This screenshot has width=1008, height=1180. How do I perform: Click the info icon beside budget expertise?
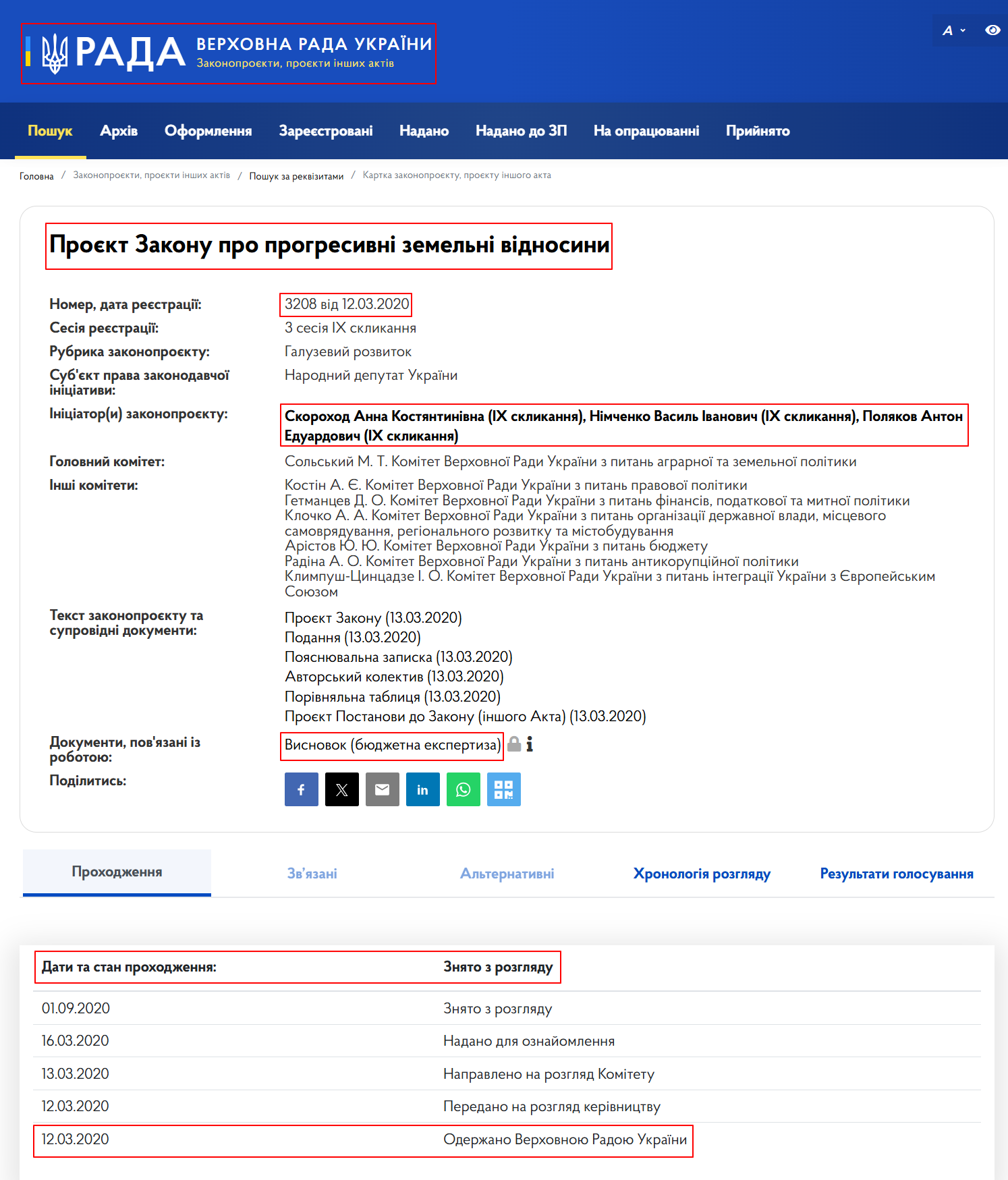click(x=530, y=744)
